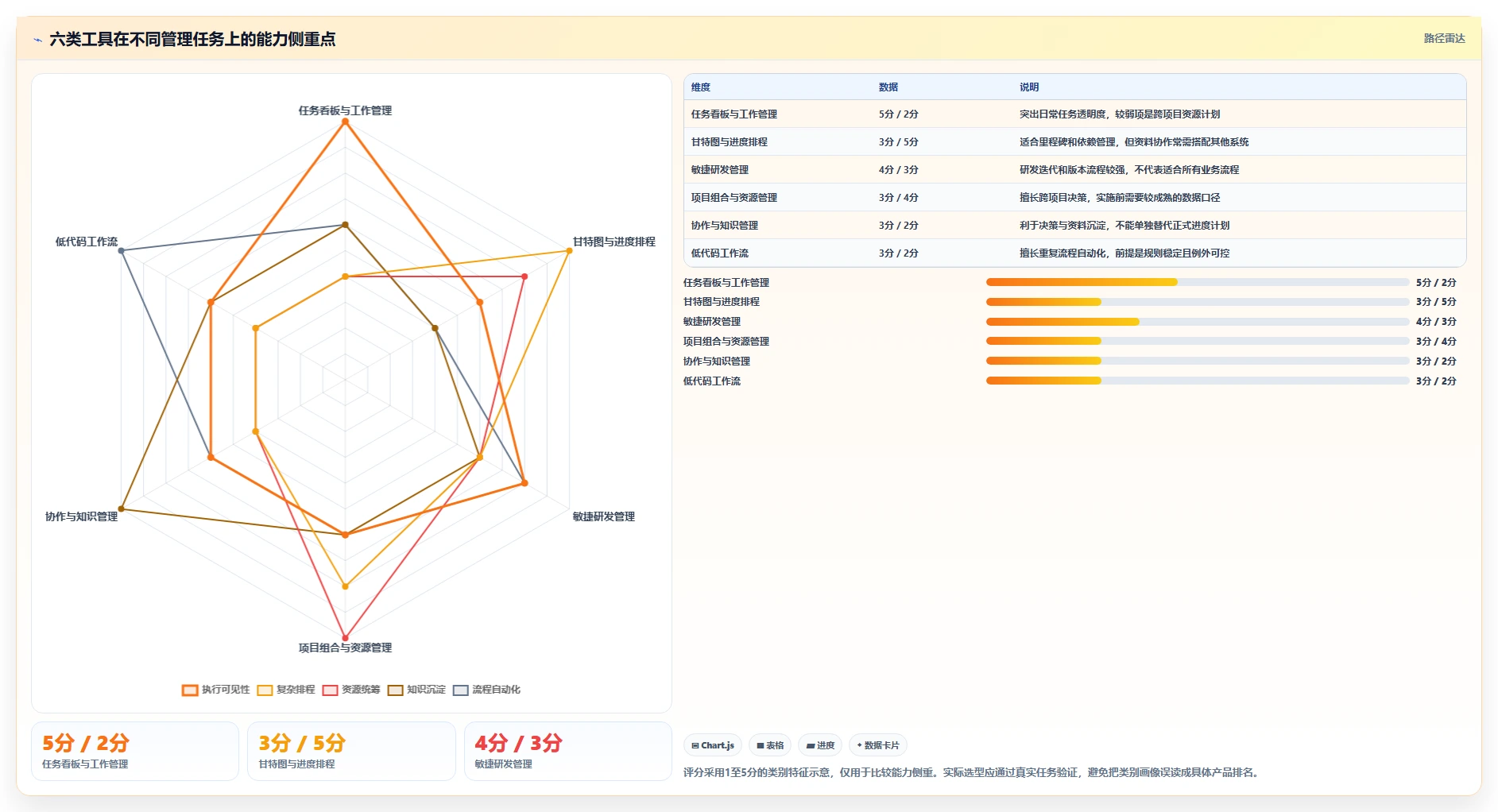The height and width of the screenshot is (812, 1498).
Task: Click the radar axis label 协作与知识管理
Action: pyautogui.click(x=81, y=516)
